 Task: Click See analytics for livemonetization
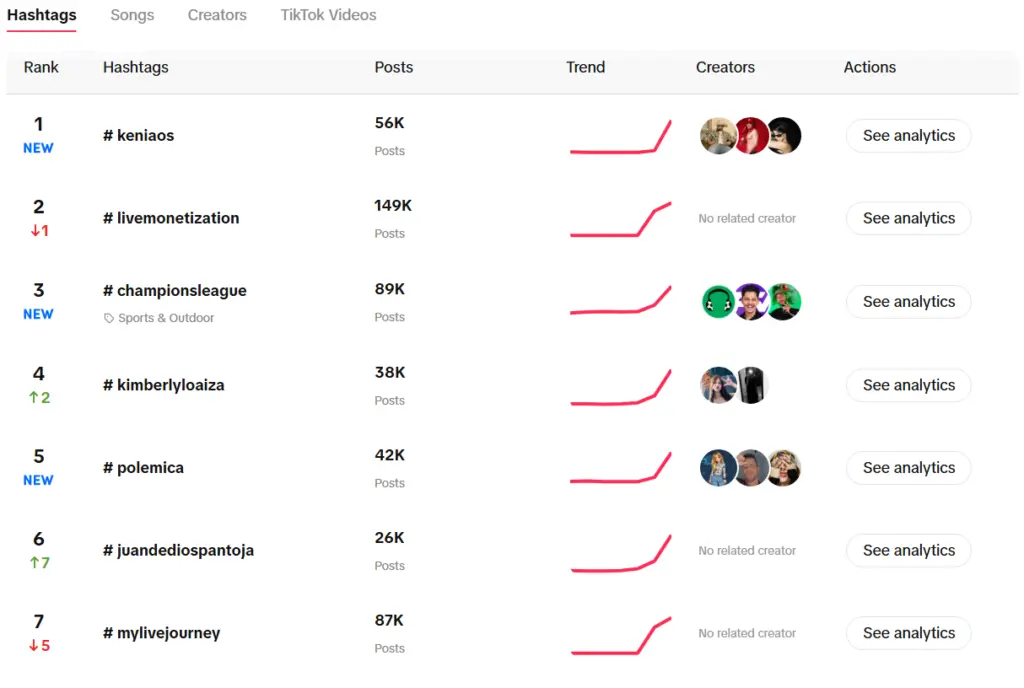[907, 218]
